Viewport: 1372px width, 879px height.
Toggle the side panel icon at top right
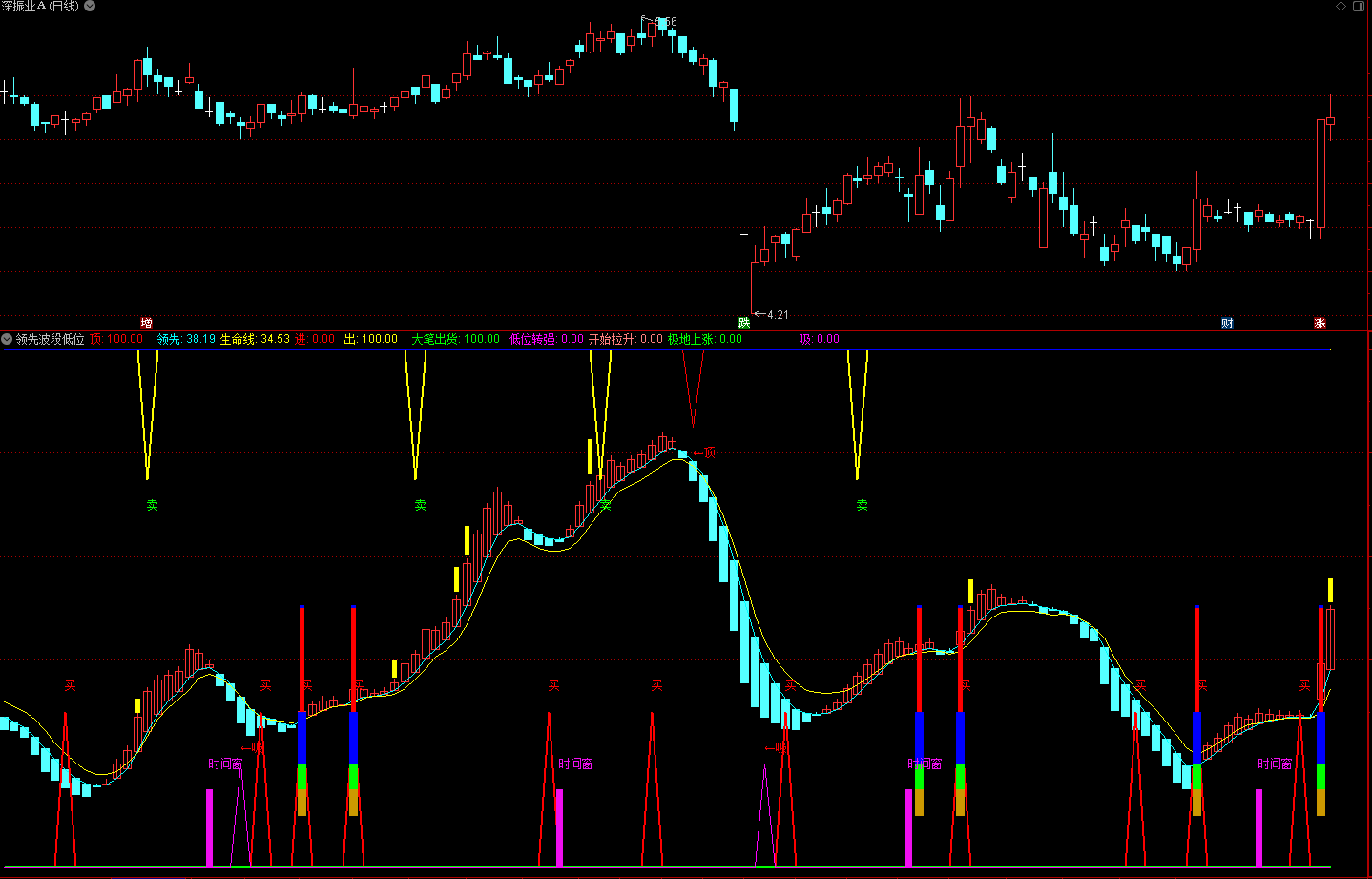point(1359,6)
